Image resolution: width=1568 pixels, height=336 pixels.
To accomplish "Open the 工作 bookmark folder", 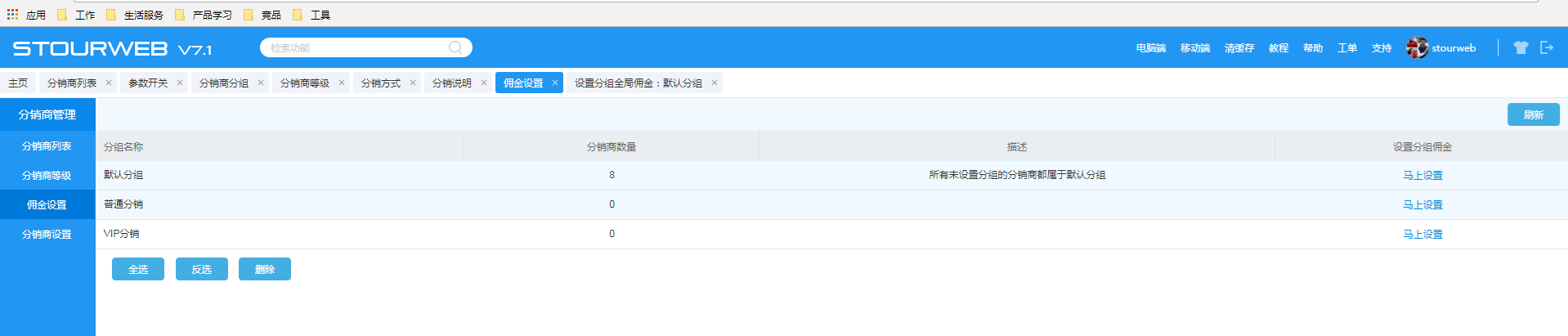I will coord(76,15).
